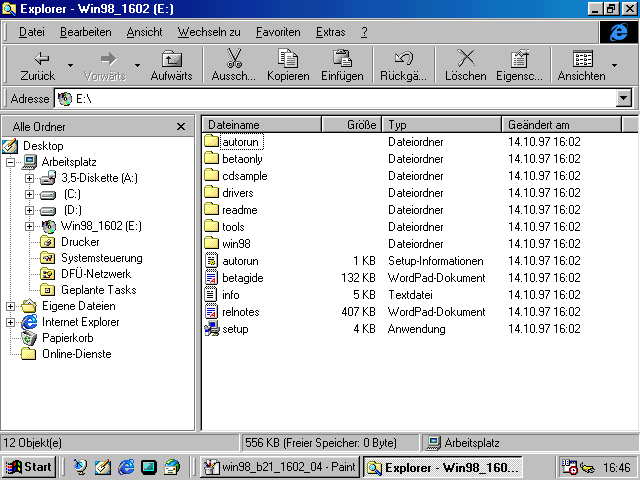Expand the Adresse bar dropdown list

624,98
